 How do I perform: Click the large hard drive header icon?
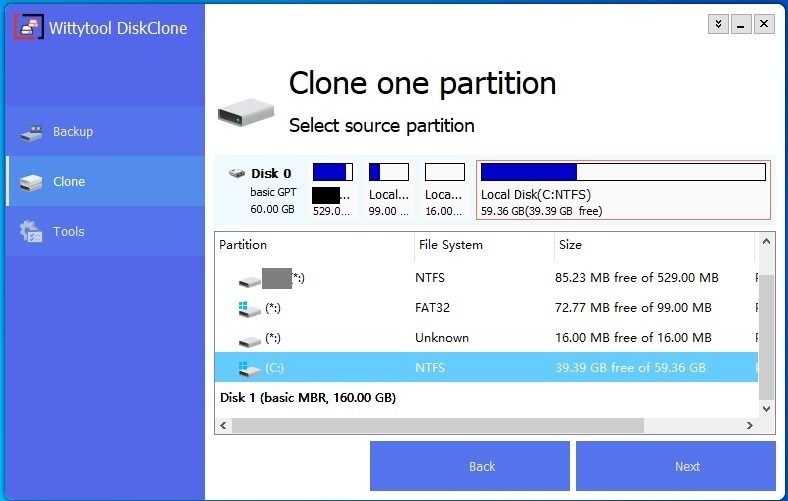pos(246,112)
